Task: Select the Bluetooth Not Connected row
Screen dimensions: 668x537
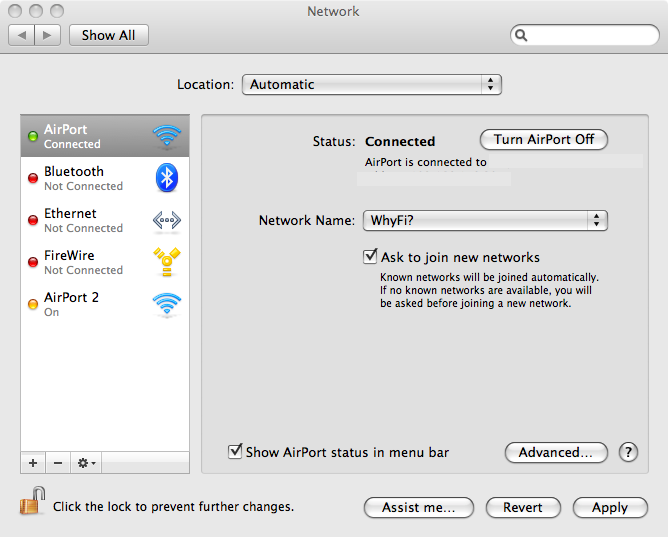Action: (x=105, y=178)
